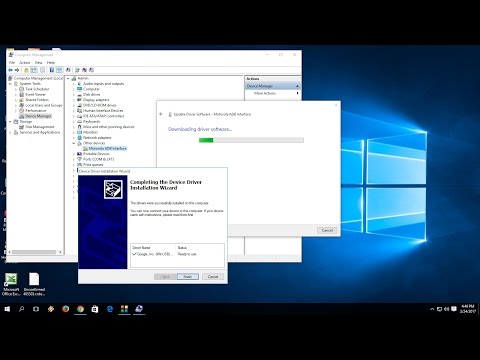Expand Services and Applications node
The image size is (480, 360).
[10, 132]
